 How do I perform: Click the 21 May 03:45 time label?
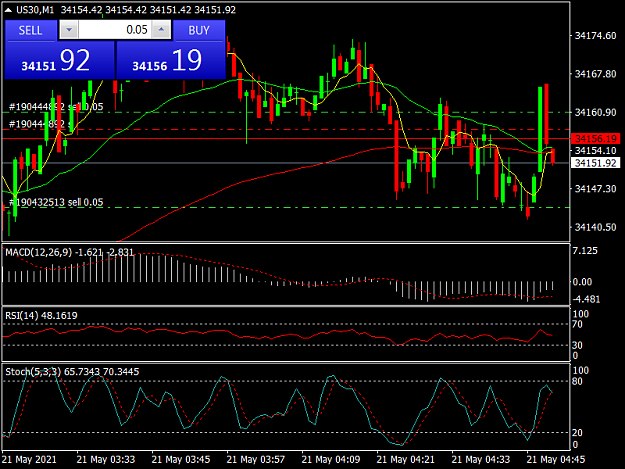181,459
